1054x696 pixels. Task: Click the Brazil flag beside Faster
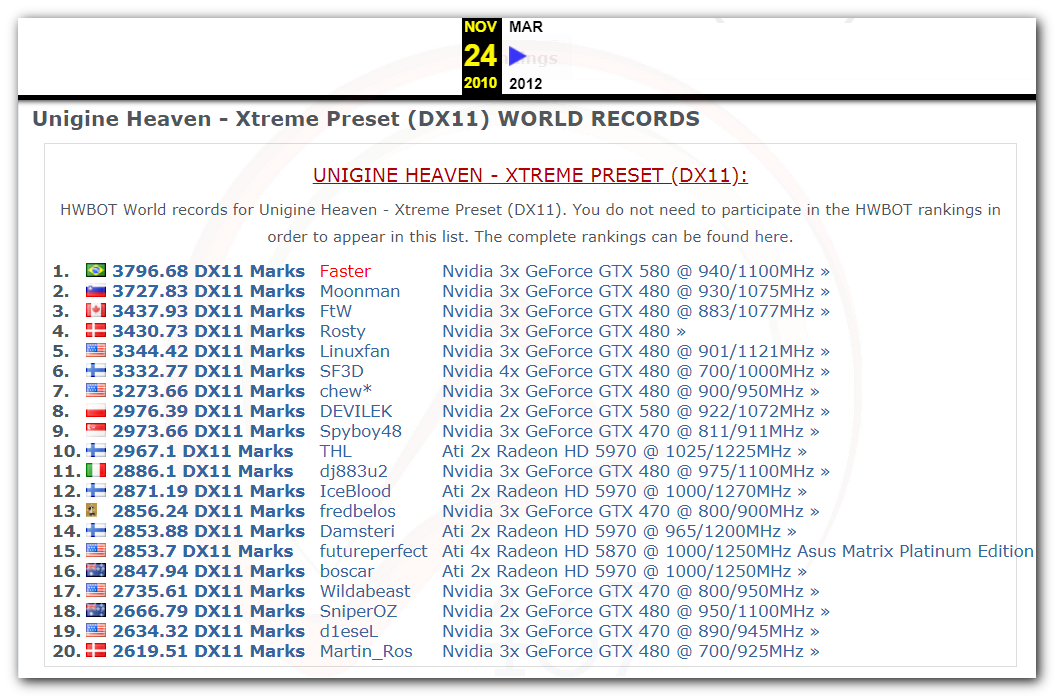click(95, 270)
